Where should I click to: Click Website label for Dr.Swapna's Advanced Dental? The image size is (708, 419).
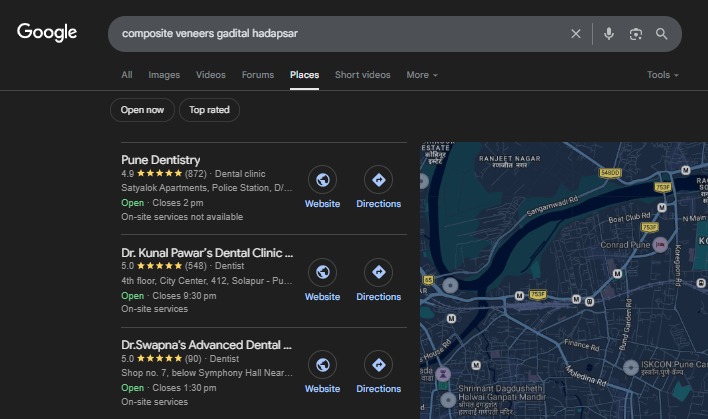click(x=322, y=389)
